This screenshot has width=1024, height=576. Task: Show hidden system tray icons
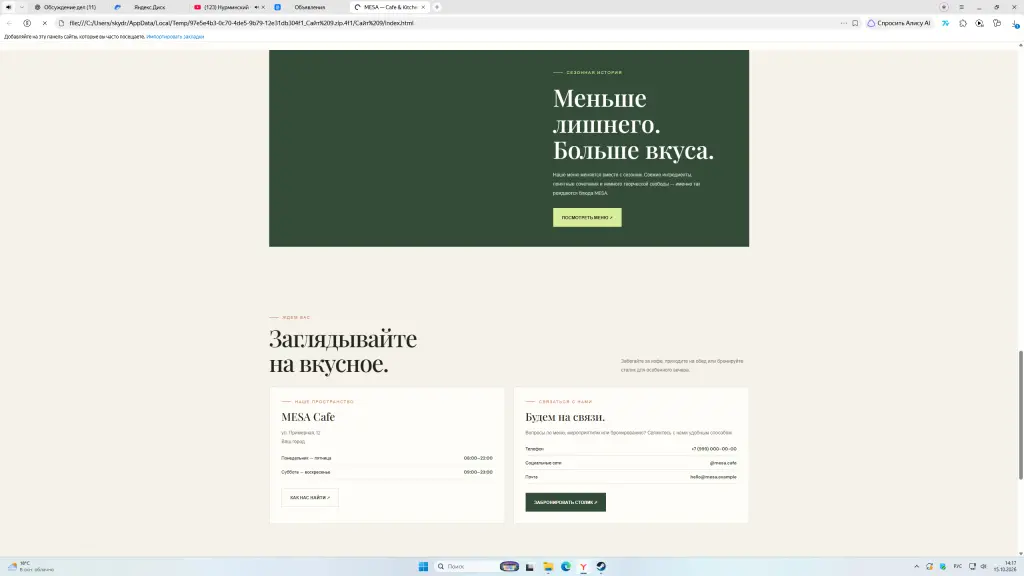point(916,566)
